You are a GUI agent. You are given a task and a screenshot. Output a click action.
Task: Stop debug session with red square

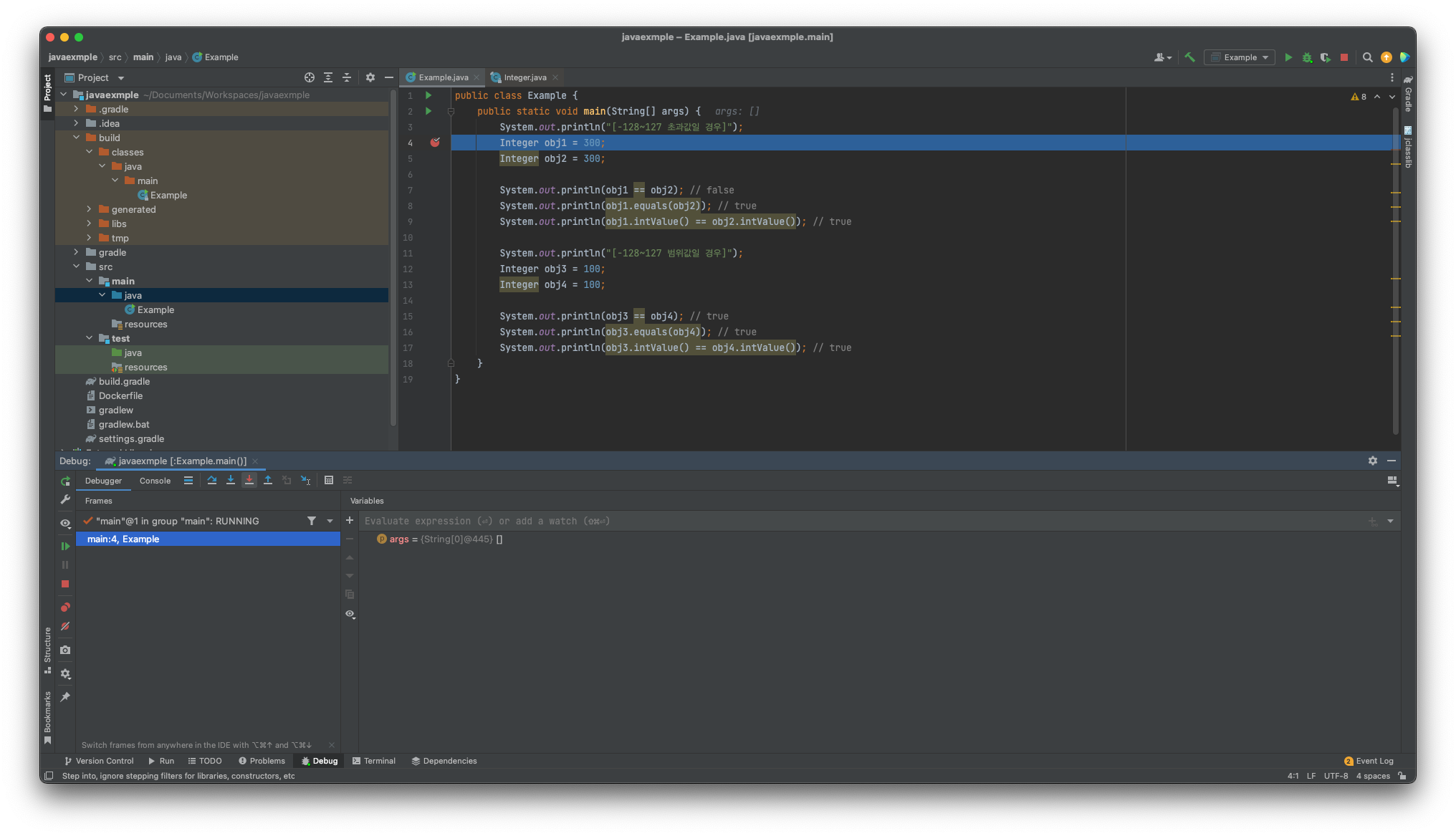[65, 584]
